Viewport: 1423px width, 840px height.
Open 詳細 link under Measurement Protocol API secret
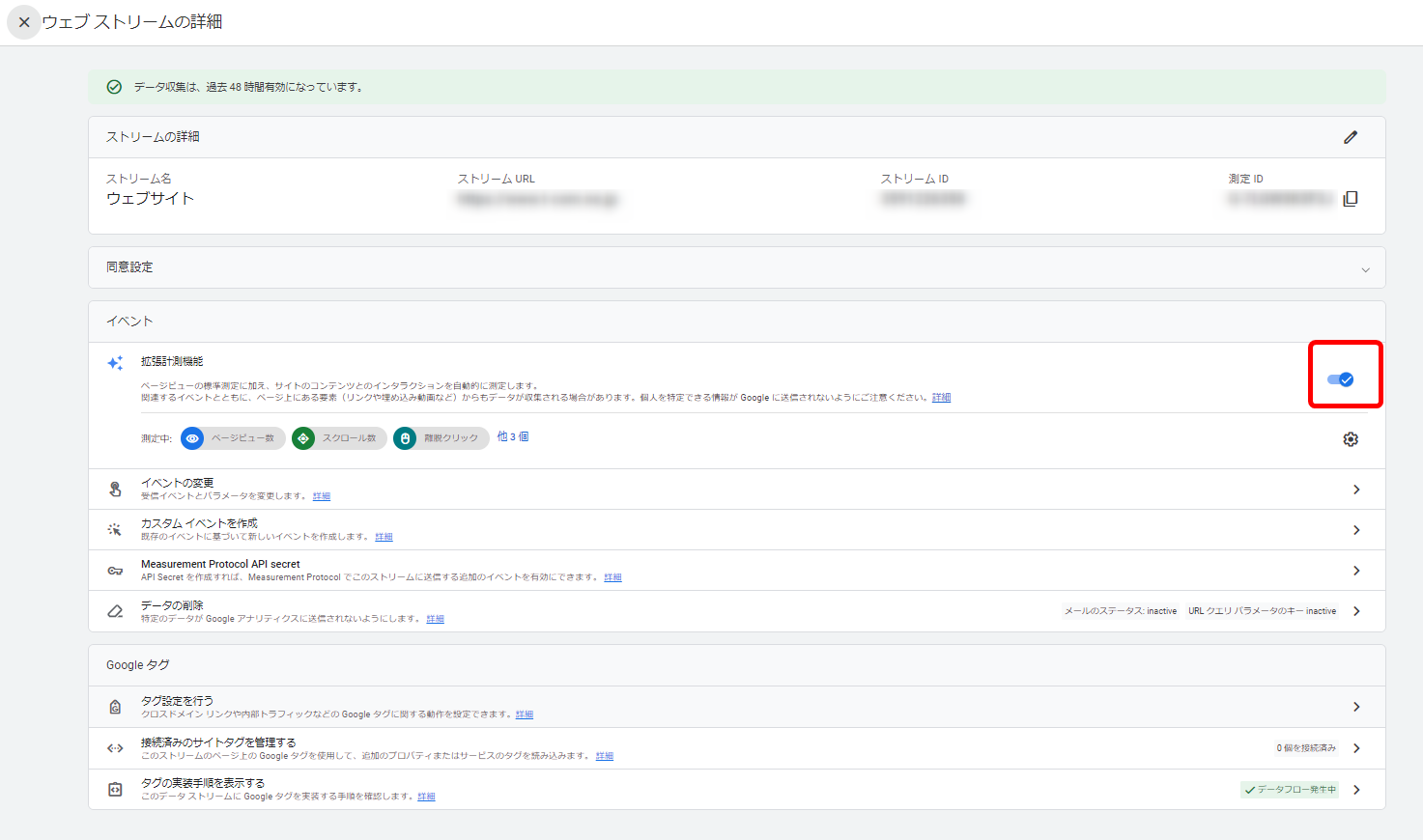point(612,577)
